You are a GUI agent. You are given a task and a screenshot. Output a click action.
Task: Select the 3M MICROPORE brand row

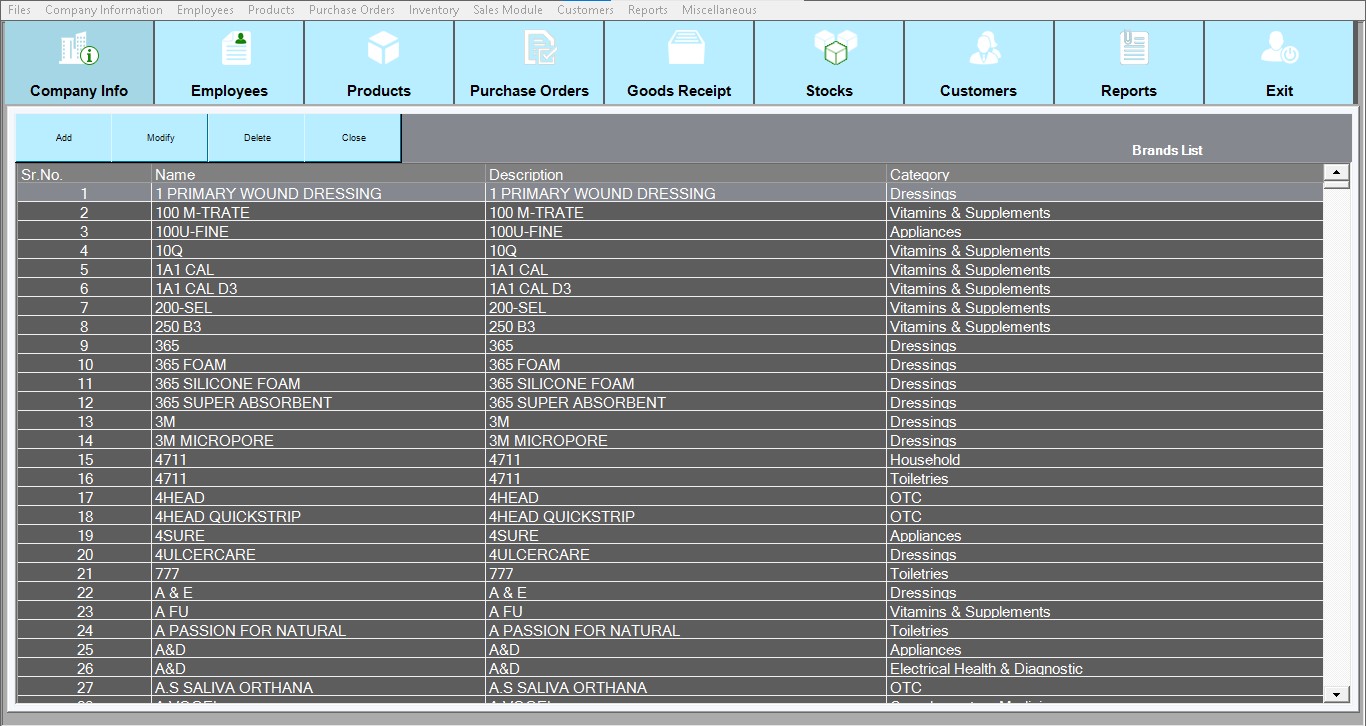point(214,441)
